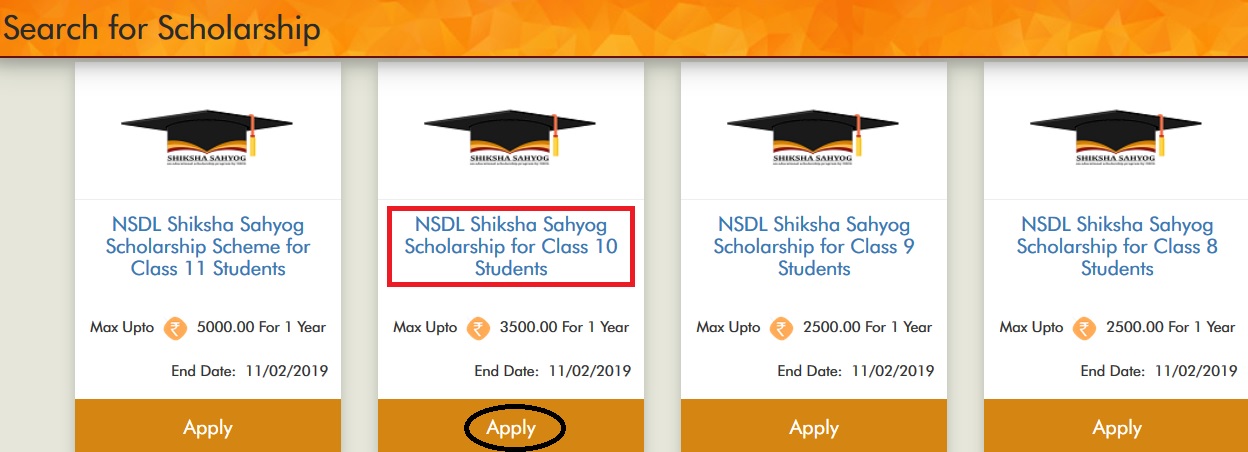Open NSDL Shiksha Sahyog Class 8 scholarship link
The width and height of the screenshot is (1248, 452).
1117,247
